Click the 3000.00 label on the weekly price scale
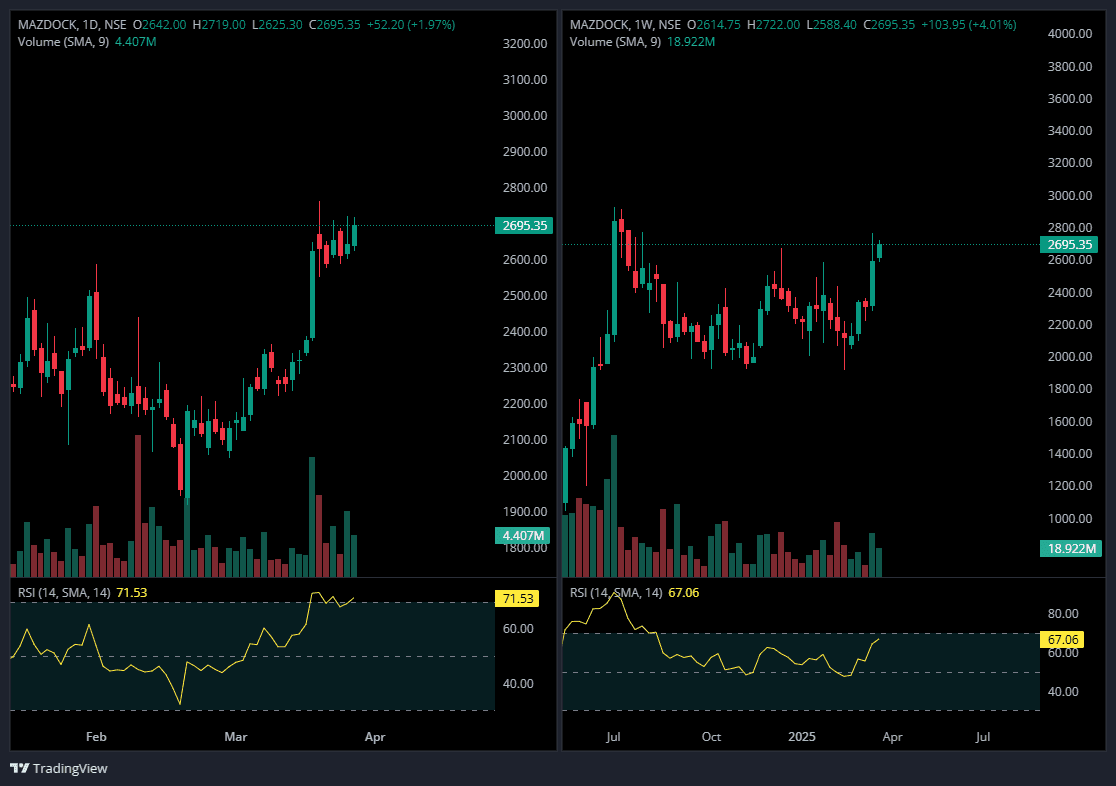This screenshot has width=1116, height=786. [x=1070, y=196]
